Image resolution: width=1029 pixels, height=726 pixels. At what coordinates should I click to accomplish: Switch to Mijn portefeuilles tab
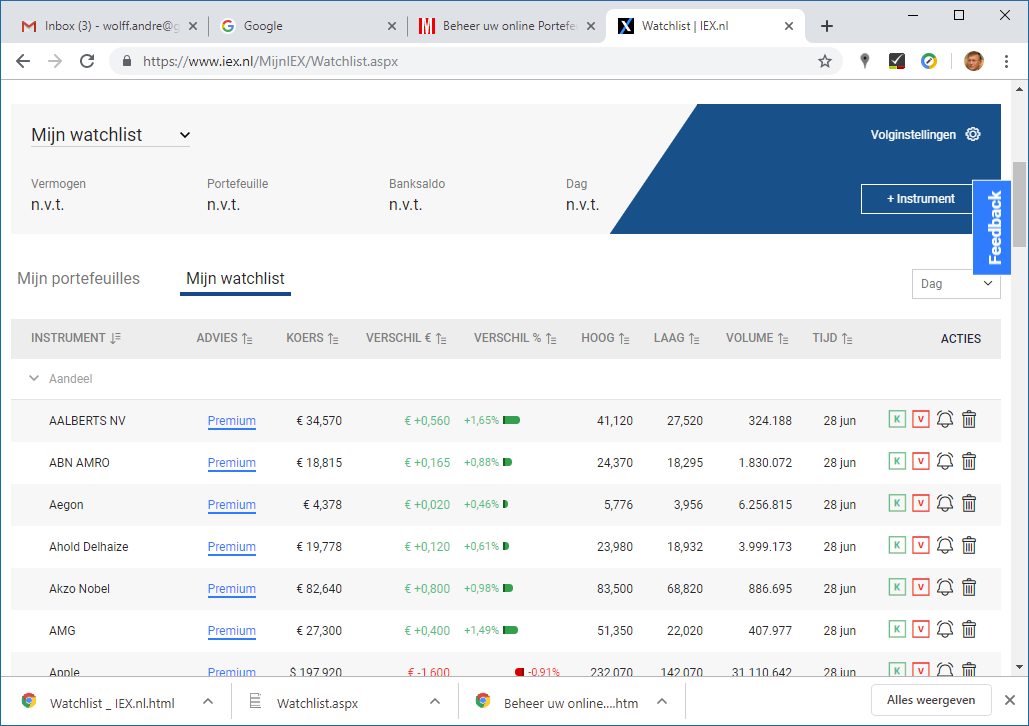[79, 279]
